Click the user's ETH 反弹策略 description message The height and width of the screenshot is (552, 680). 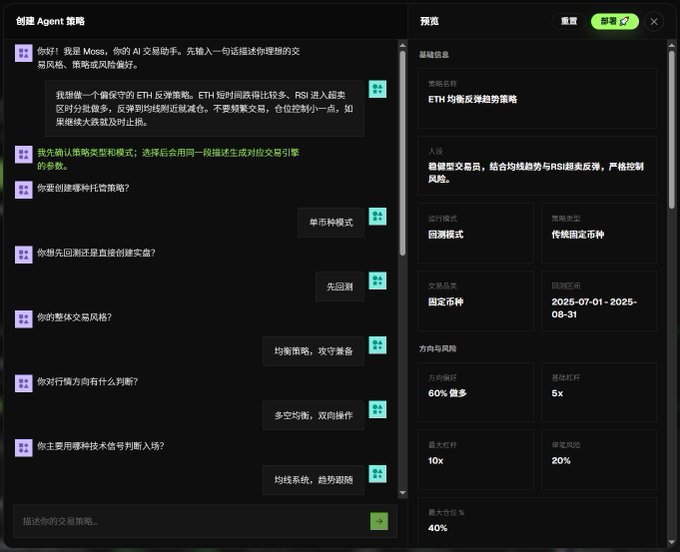(205, 108)
